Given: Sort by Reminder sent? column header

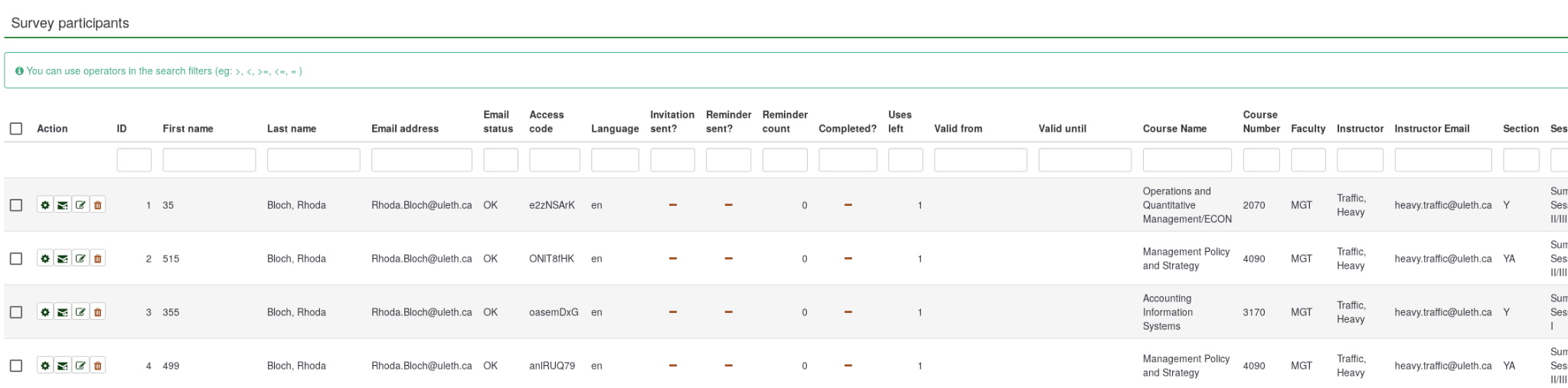Looking at the screenshot, I should point(729,122).
